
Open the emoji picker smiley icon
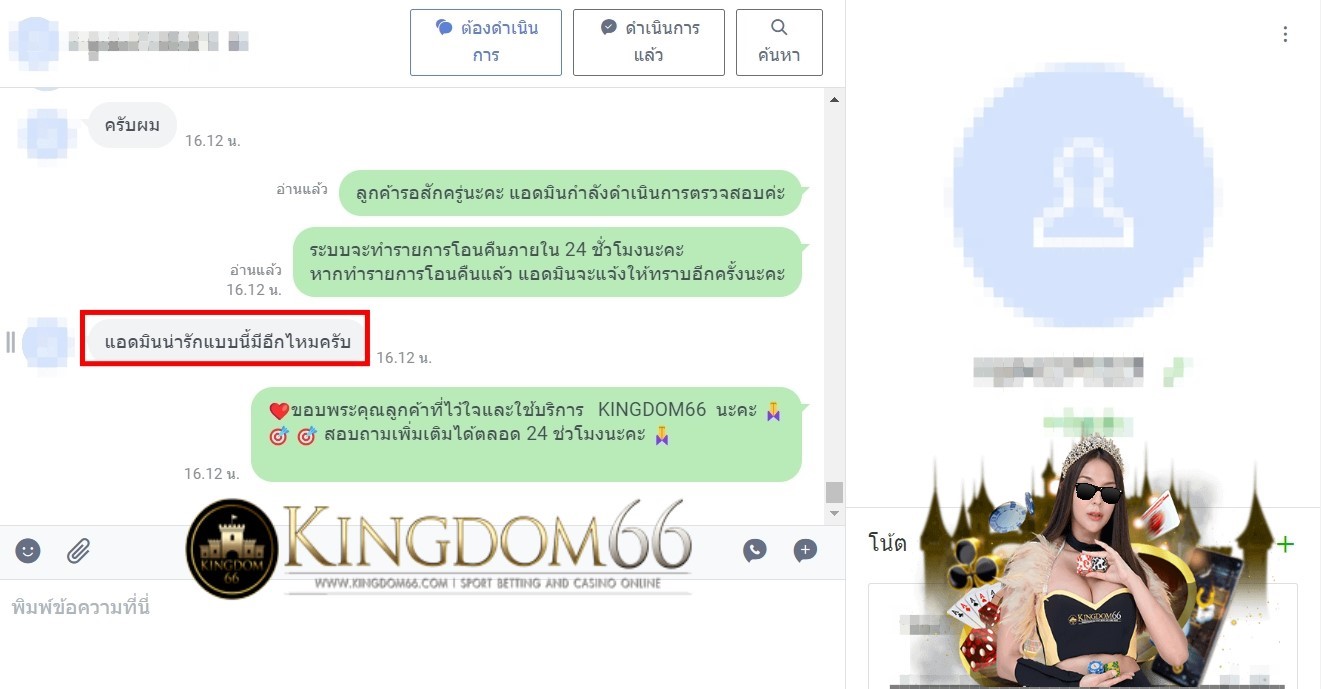tap(28, 550)
